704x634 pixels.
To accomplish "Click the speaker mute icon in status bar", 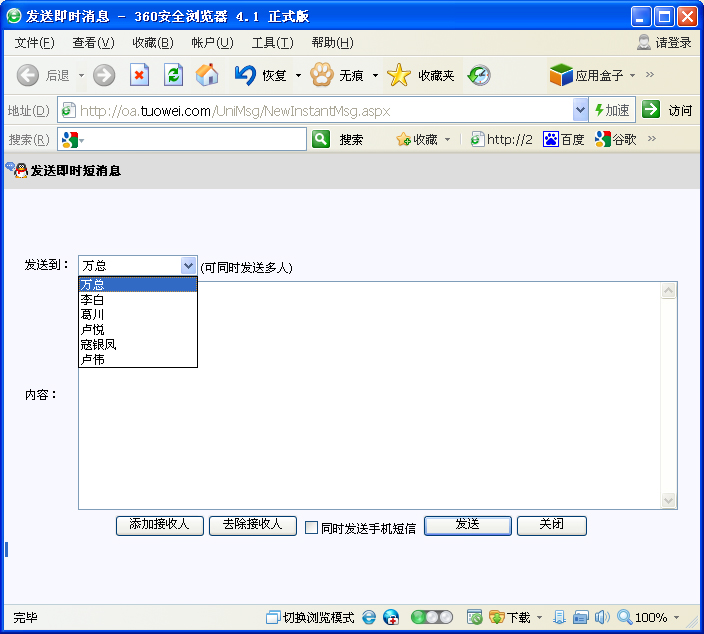I will [x=602, y=618].
